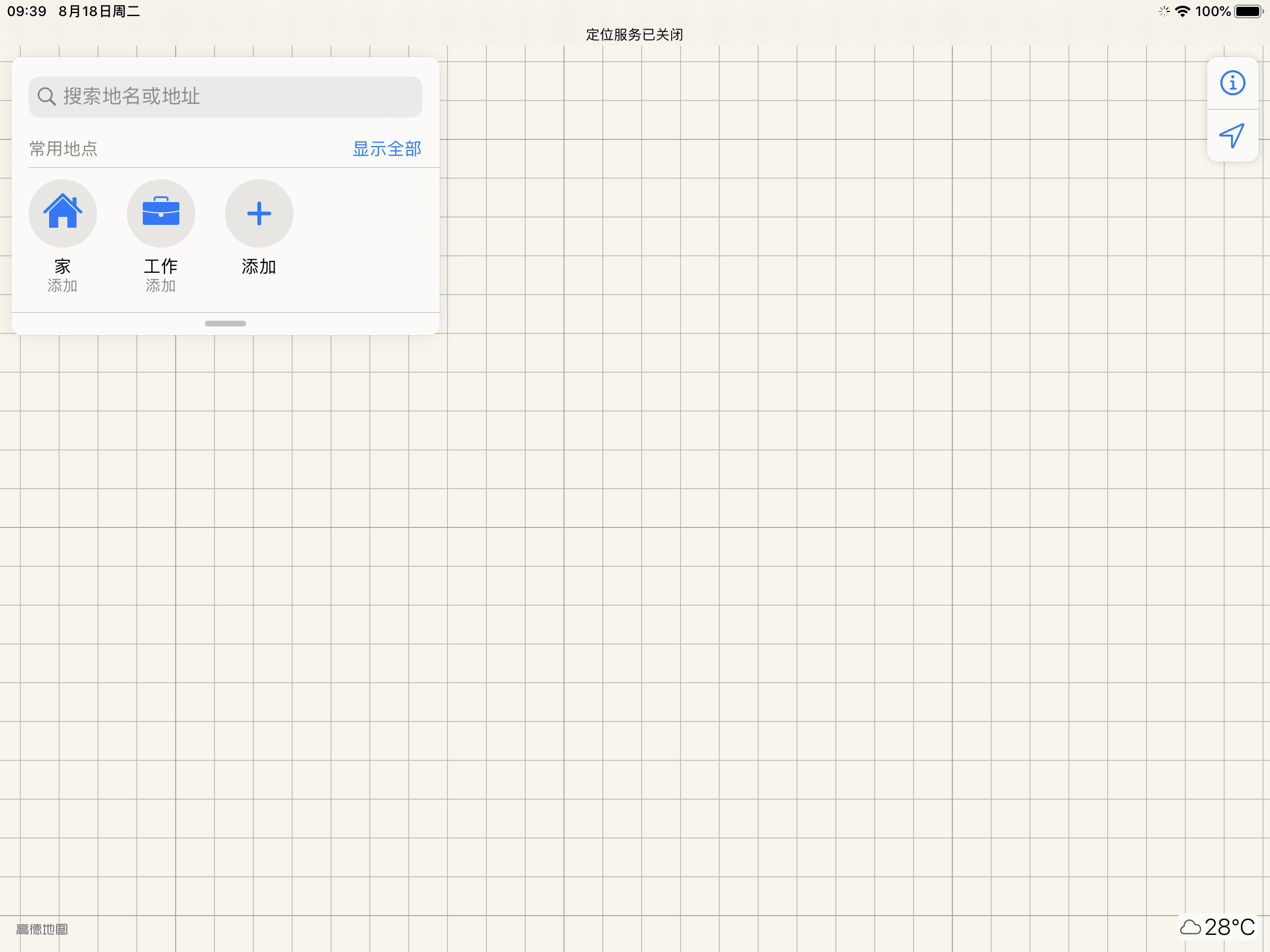The height and width of the screenshot is (952, 1270).
Task: Tap the 高德地图 attribution logo
Action: tap(42, 929)
